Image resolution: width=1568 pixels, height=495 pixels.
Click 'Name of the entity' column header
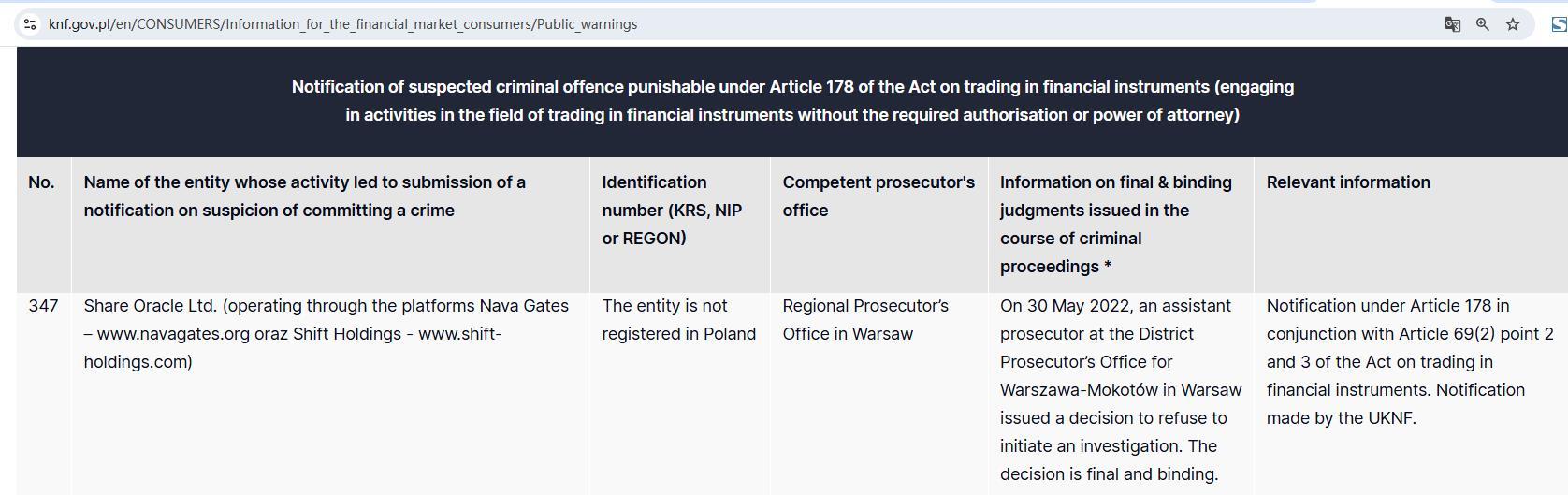(x=304, y=197)
